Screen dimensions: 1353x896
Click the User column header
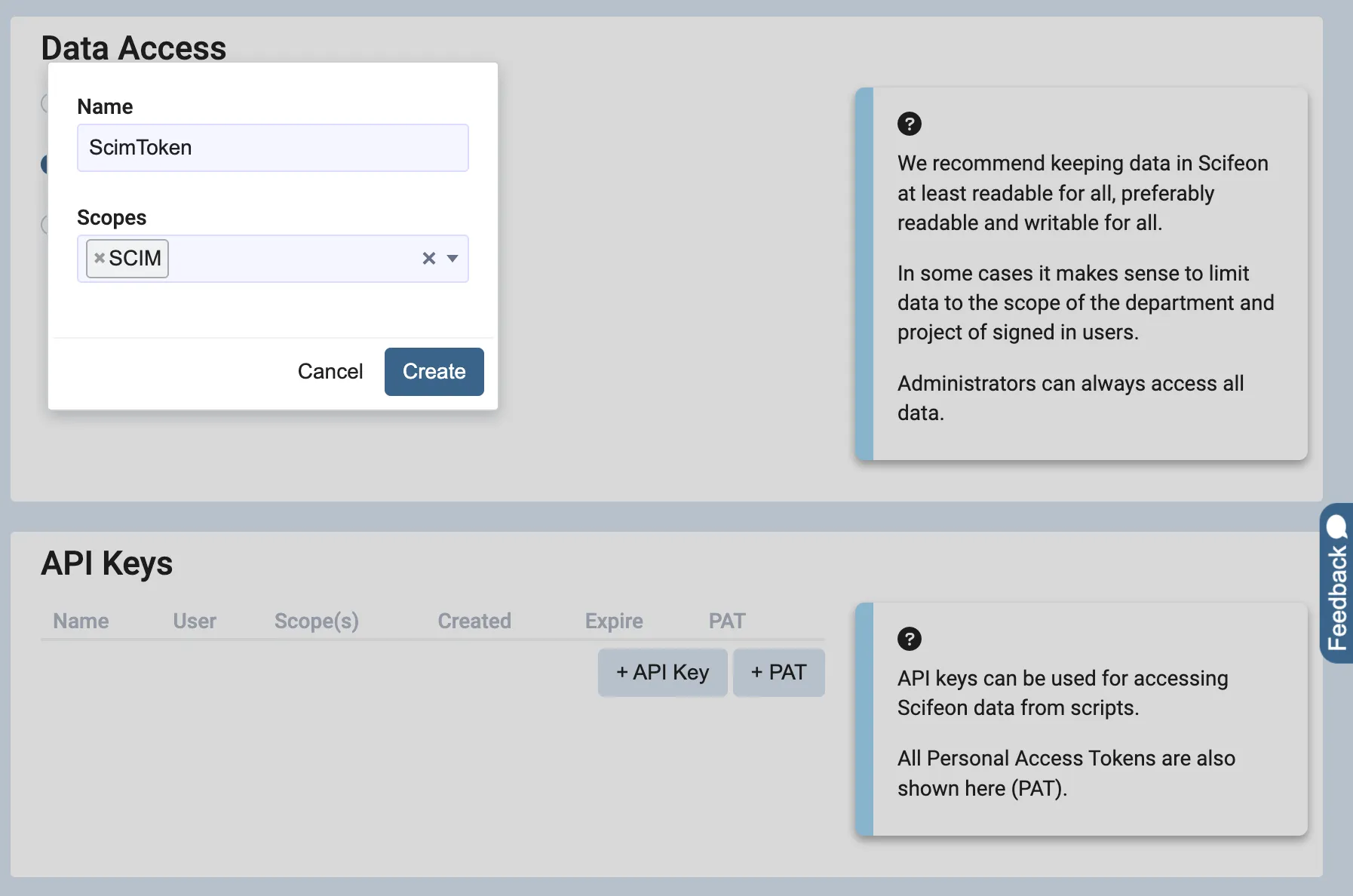click(x=195, y=621)
